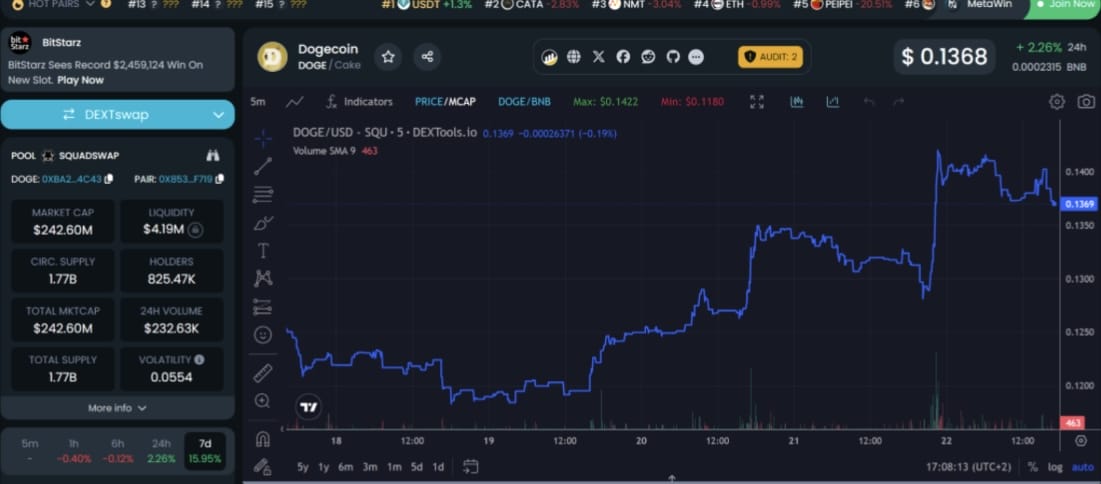Screen dimensions: 1101x484
Task: Click the TradingView logo badge
Action: click(308, 406)
